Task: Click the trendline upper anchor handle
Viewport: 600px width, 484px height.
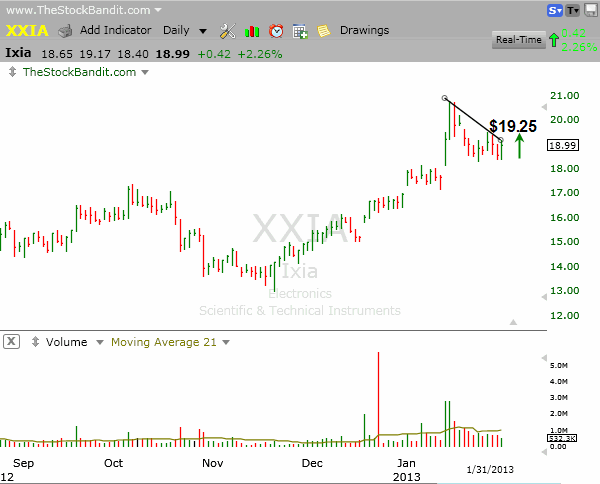Action: 444,98
